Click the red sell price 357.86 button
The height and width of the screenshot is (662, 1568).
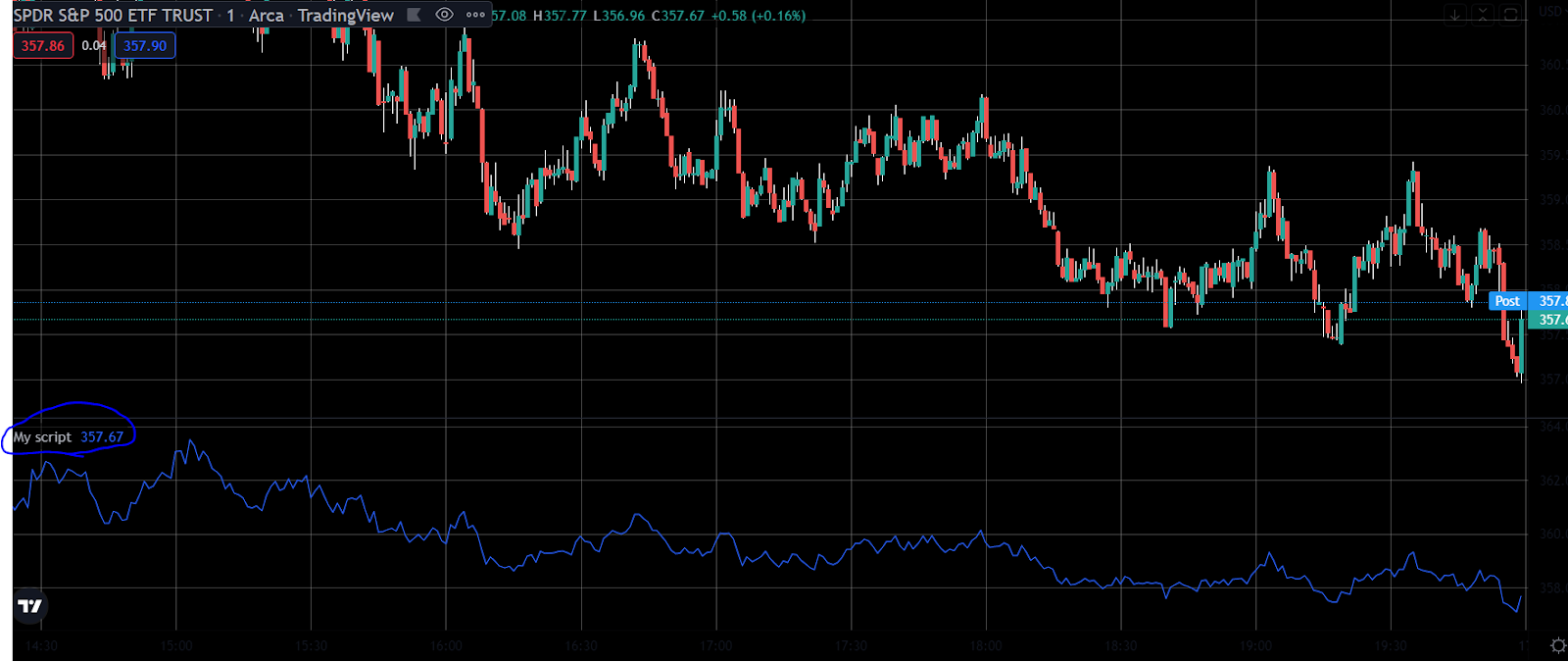click(43, 45)
